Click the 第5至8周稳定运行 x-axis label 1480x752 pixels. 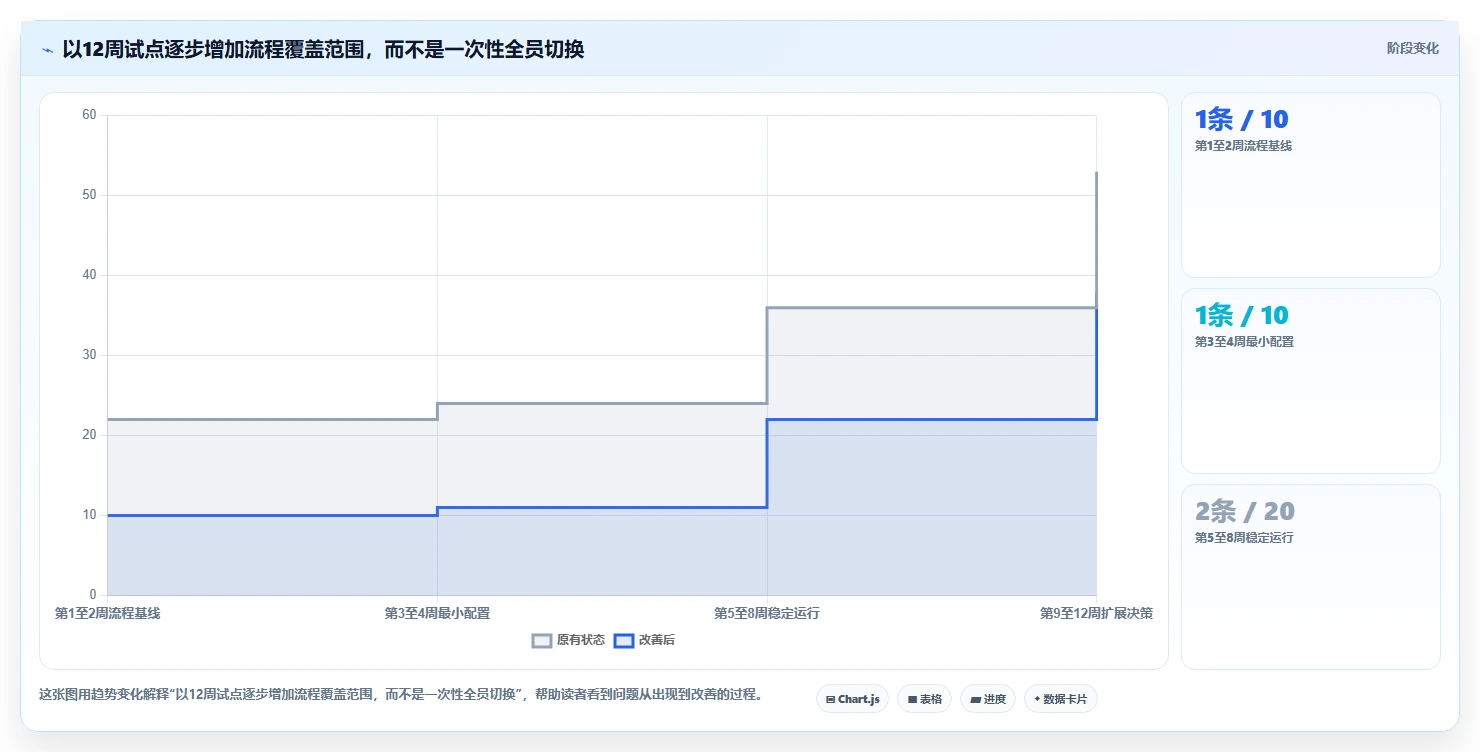[x=767, y=613]
